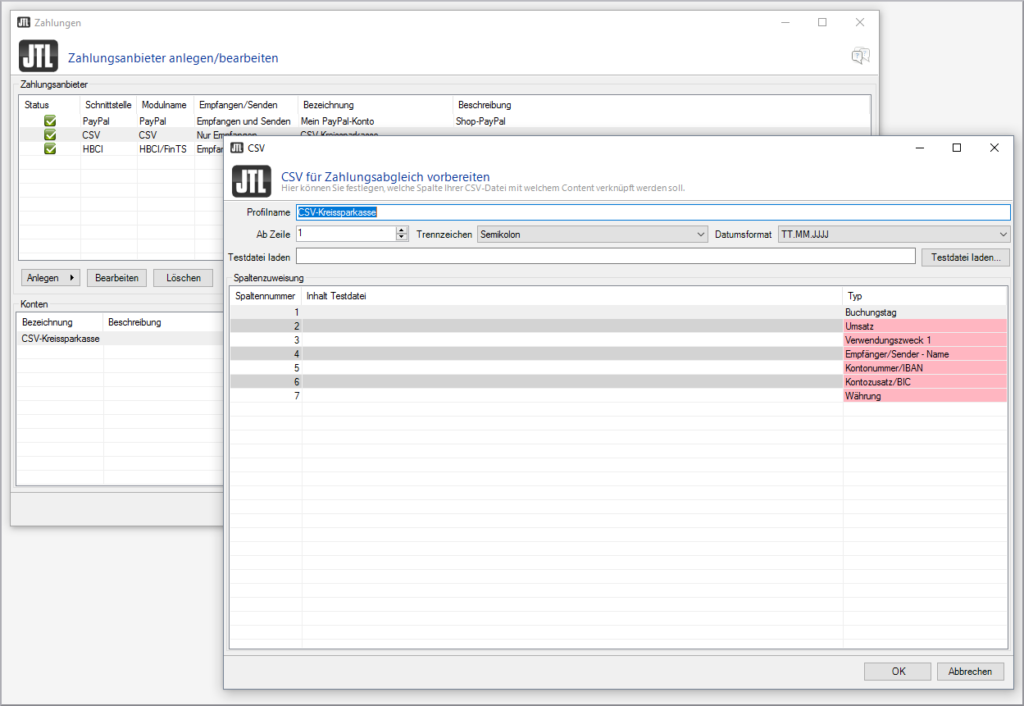Sort by the Schnittstelle column header
The image size is (1024, 706).
(108, 105)
